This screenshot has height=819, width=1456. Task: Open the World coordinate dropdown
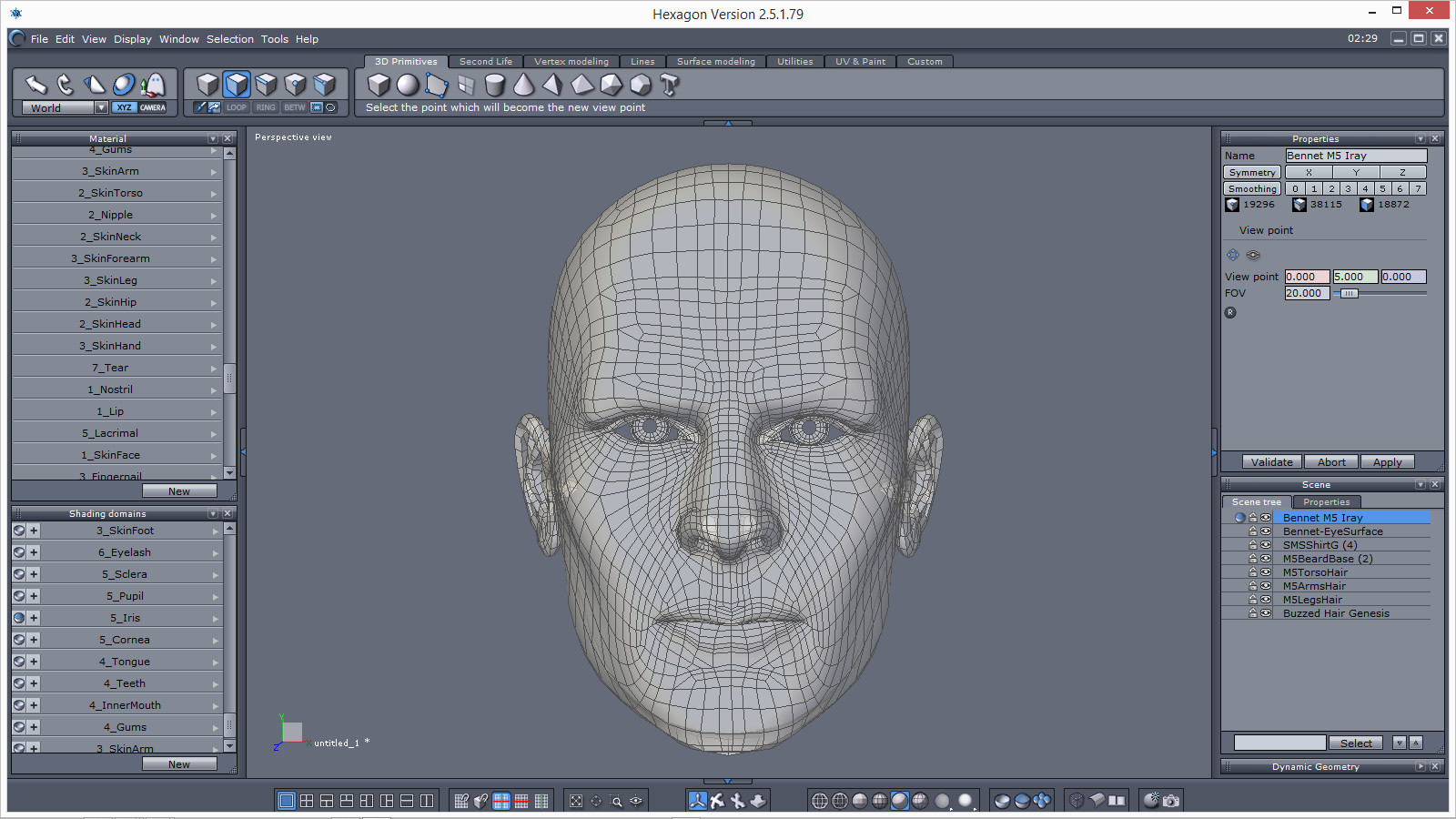click(101, 107)
